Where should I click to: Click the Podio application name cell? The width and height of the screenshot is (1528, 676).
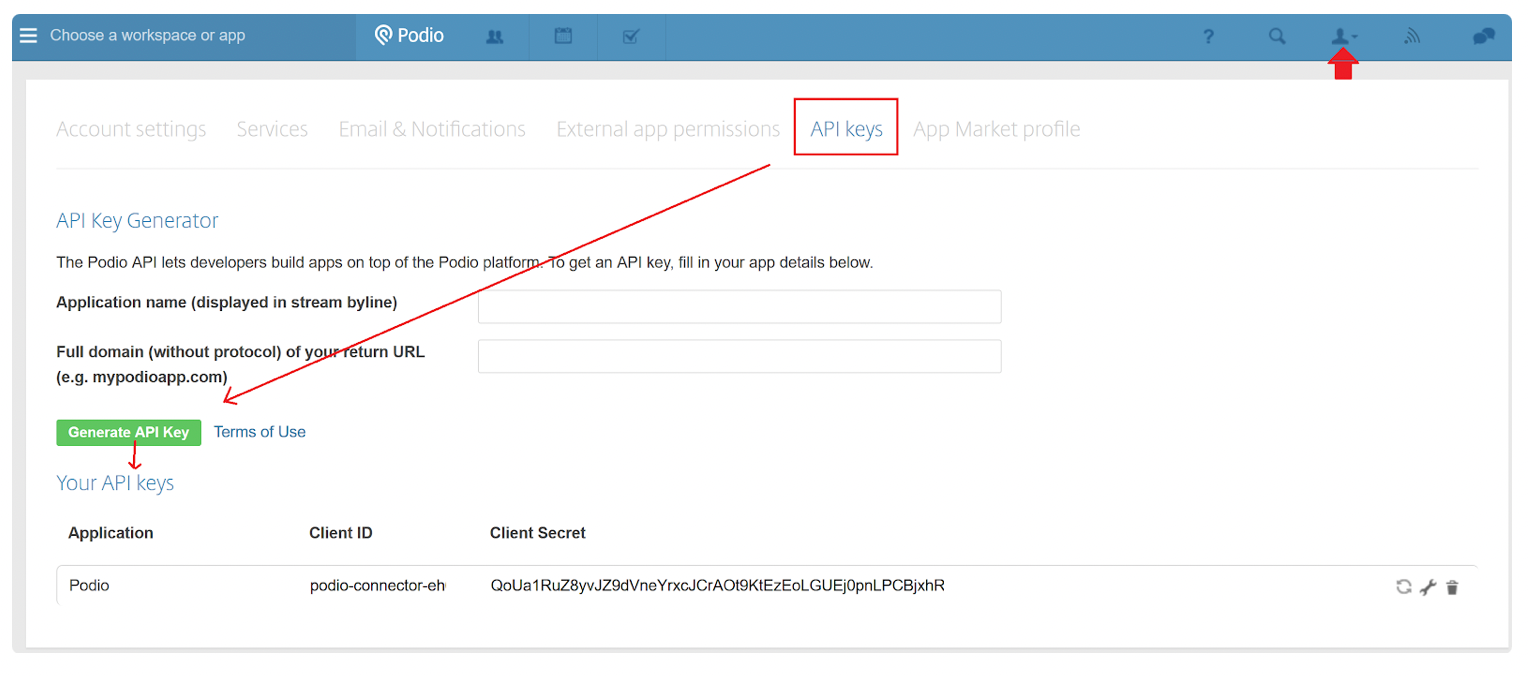point(89,586)
